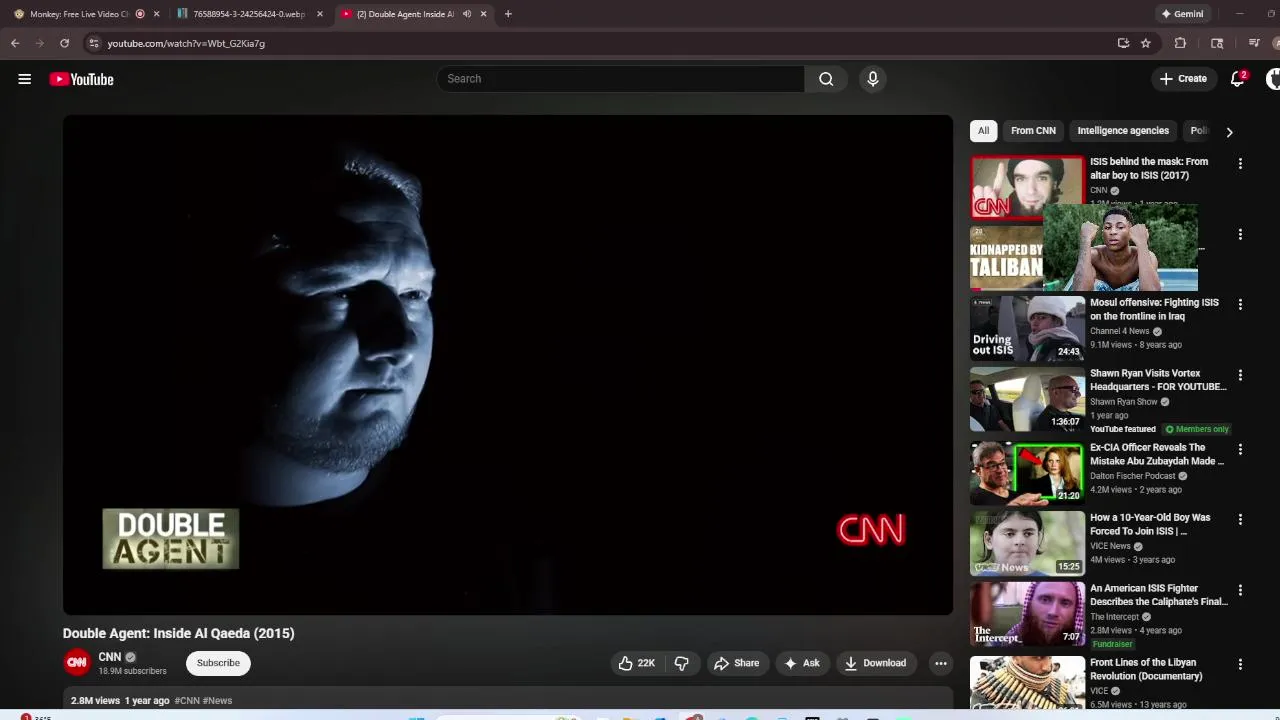
Task: Mute the Double Agent tab audio
Action: pyautogui.click(x=466, y=14)
